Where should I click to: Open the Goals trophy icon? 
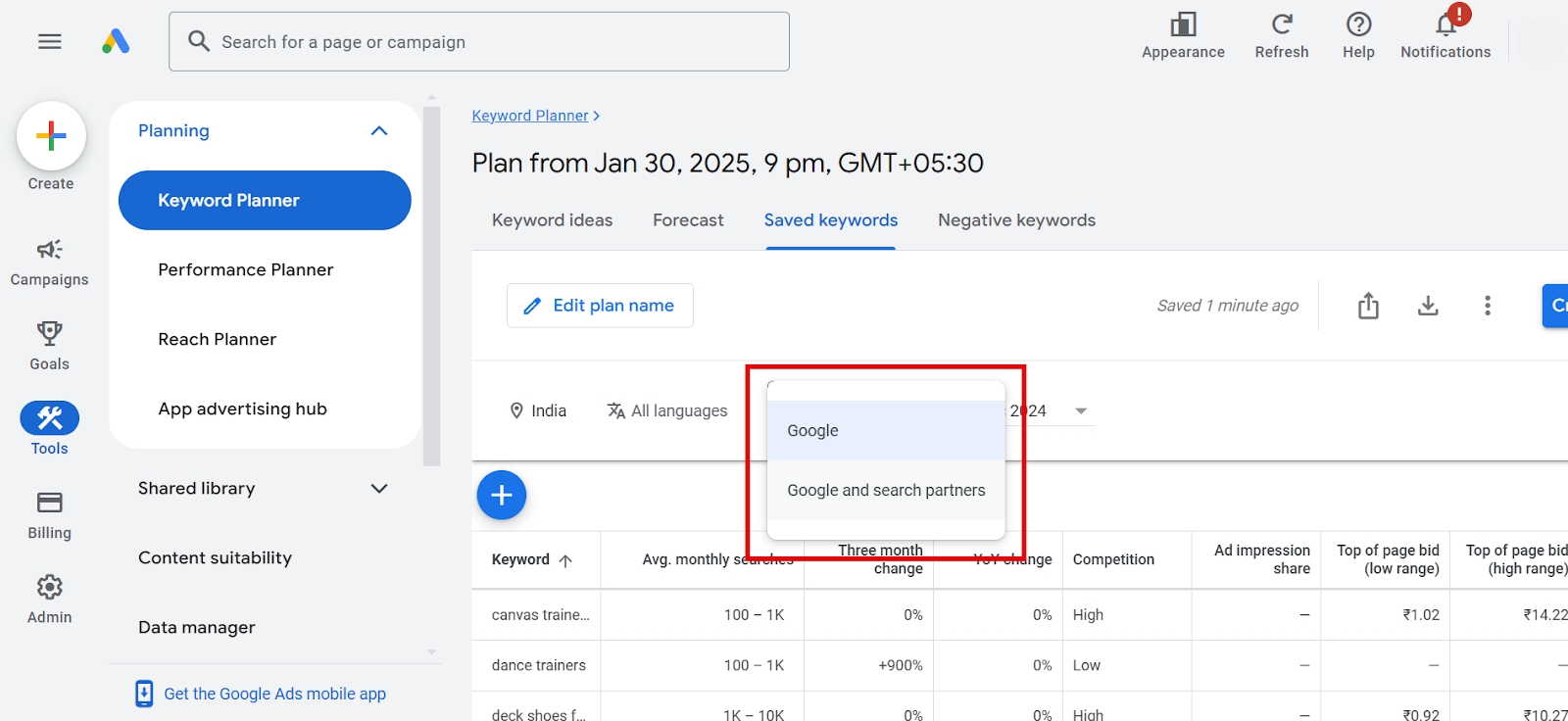(x=49, y=335)
